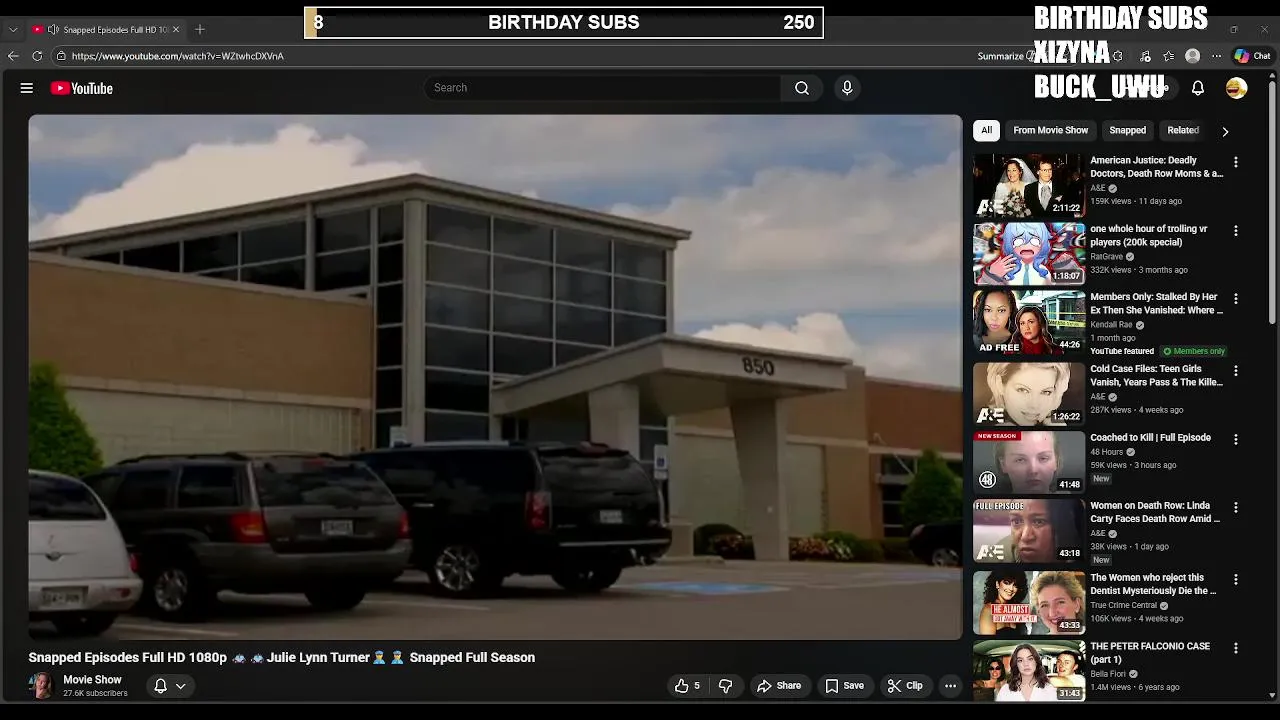Toggle the Movie Show notification bell
The width and height of the screenshot is (1280, 720).
(x=160, y=686)
